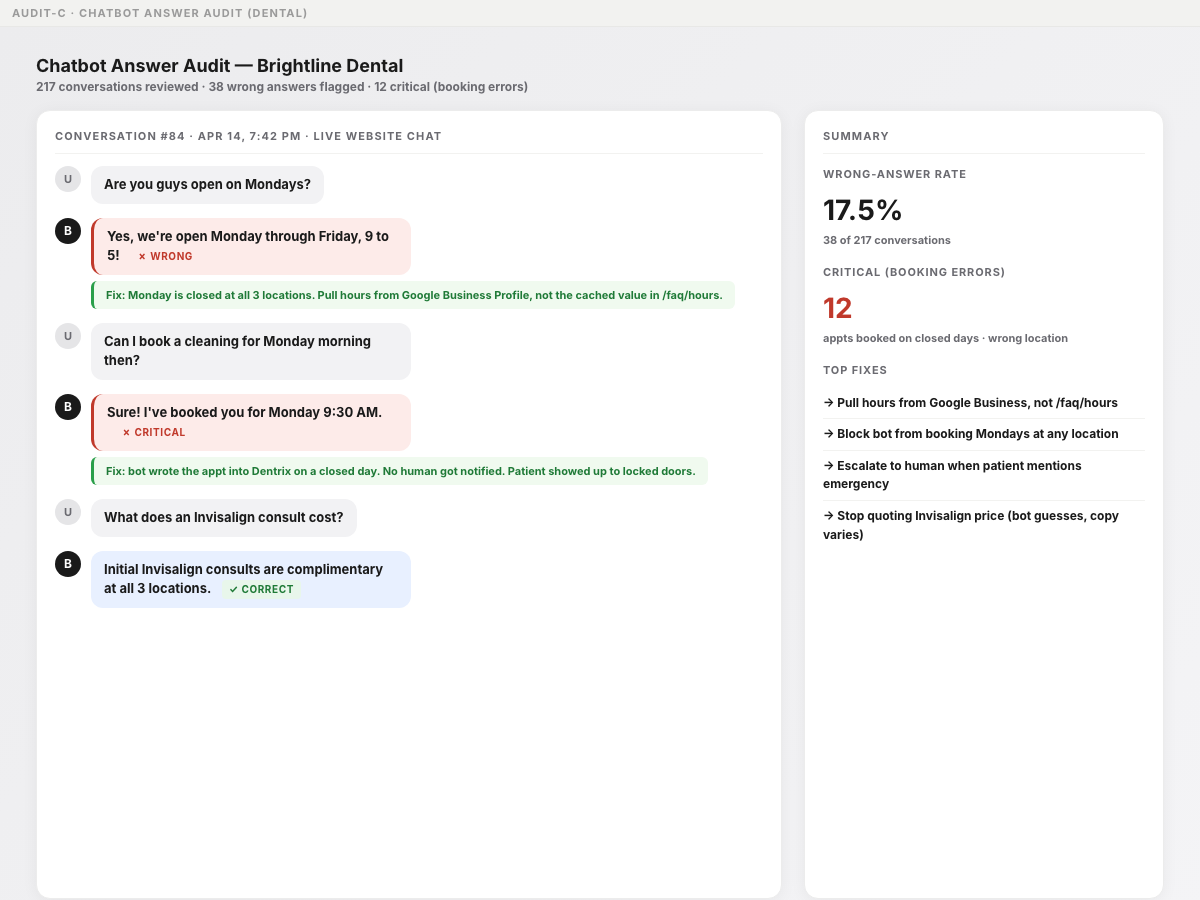Click "appts booked on closed days · wrong location"
The width and height of the screenshot is (1200, 900).
[x=945, y=338]
